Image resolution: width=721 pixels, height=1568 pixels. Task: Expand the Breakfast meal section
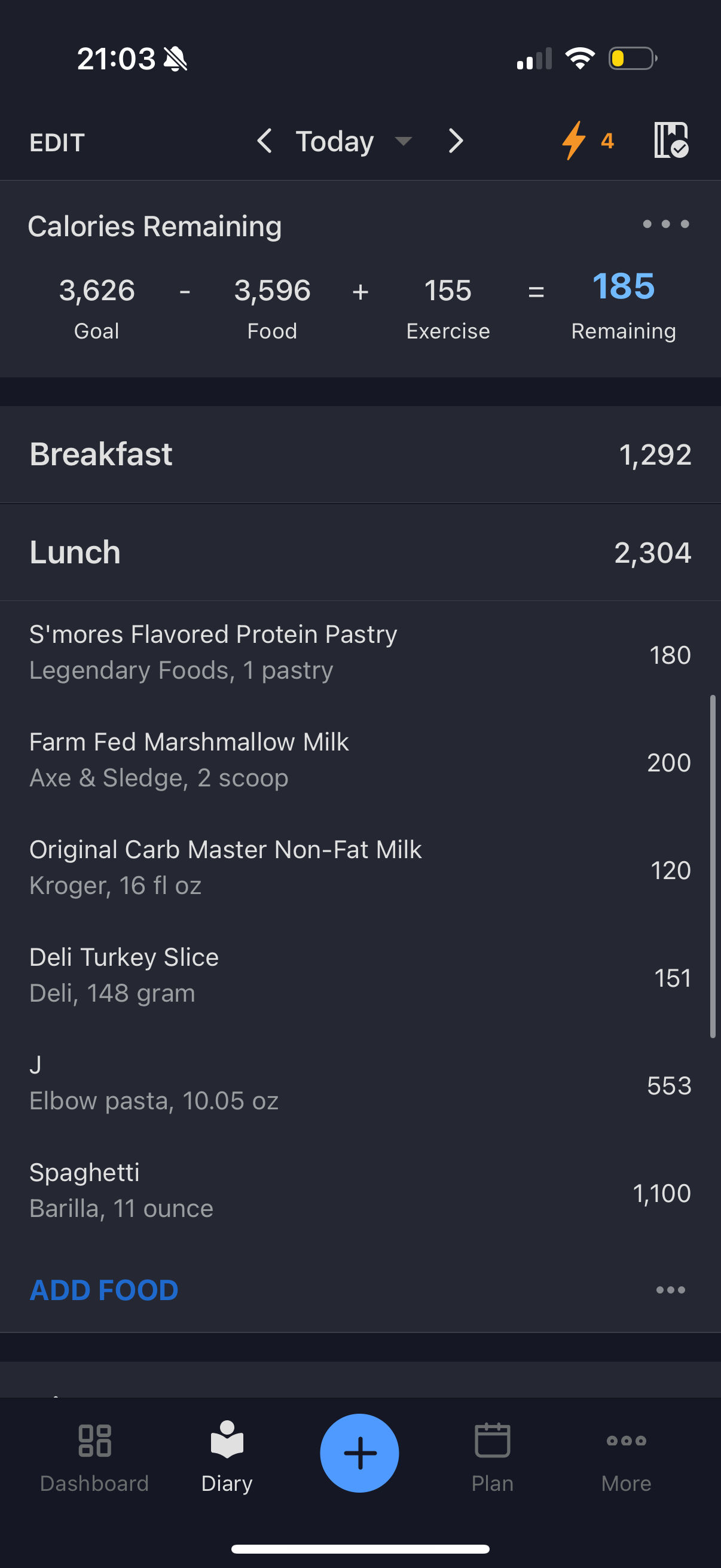coord(360,454)
